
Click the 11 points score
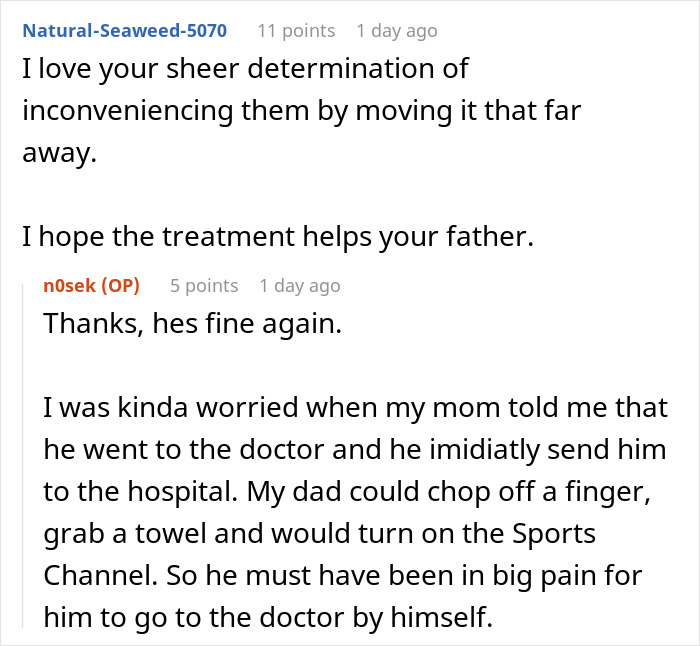click(296, 30)
